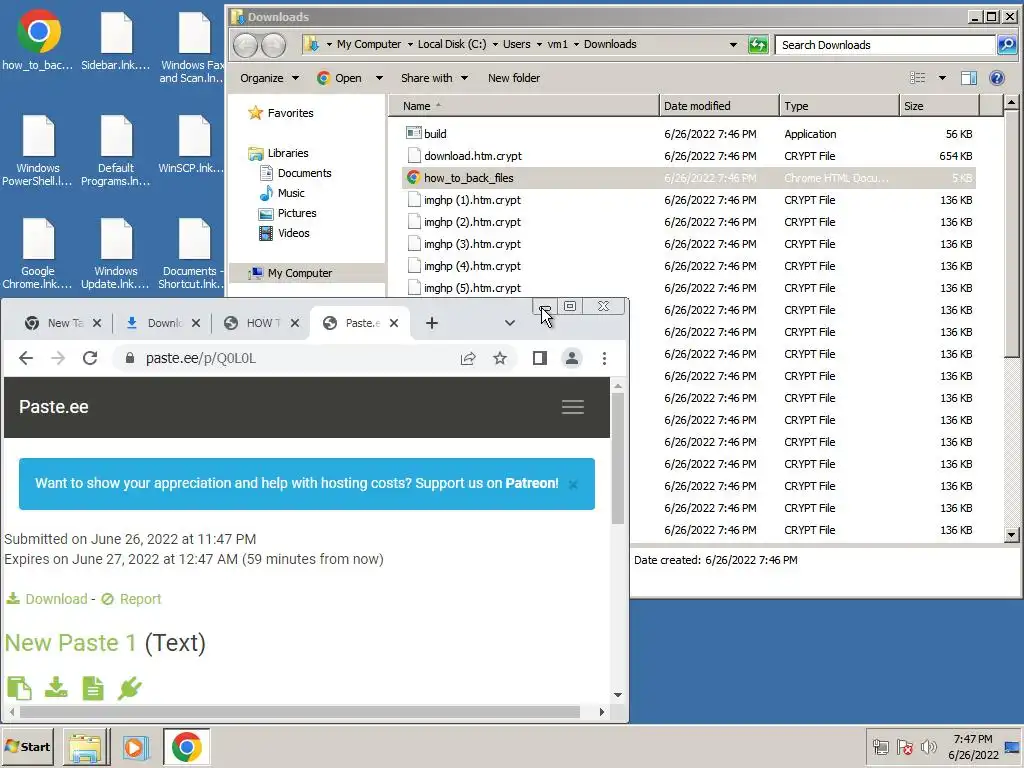Select Sidebar.lnk desktop icon
Screen dimensions: 1024x768
click(x=116, y=40)
